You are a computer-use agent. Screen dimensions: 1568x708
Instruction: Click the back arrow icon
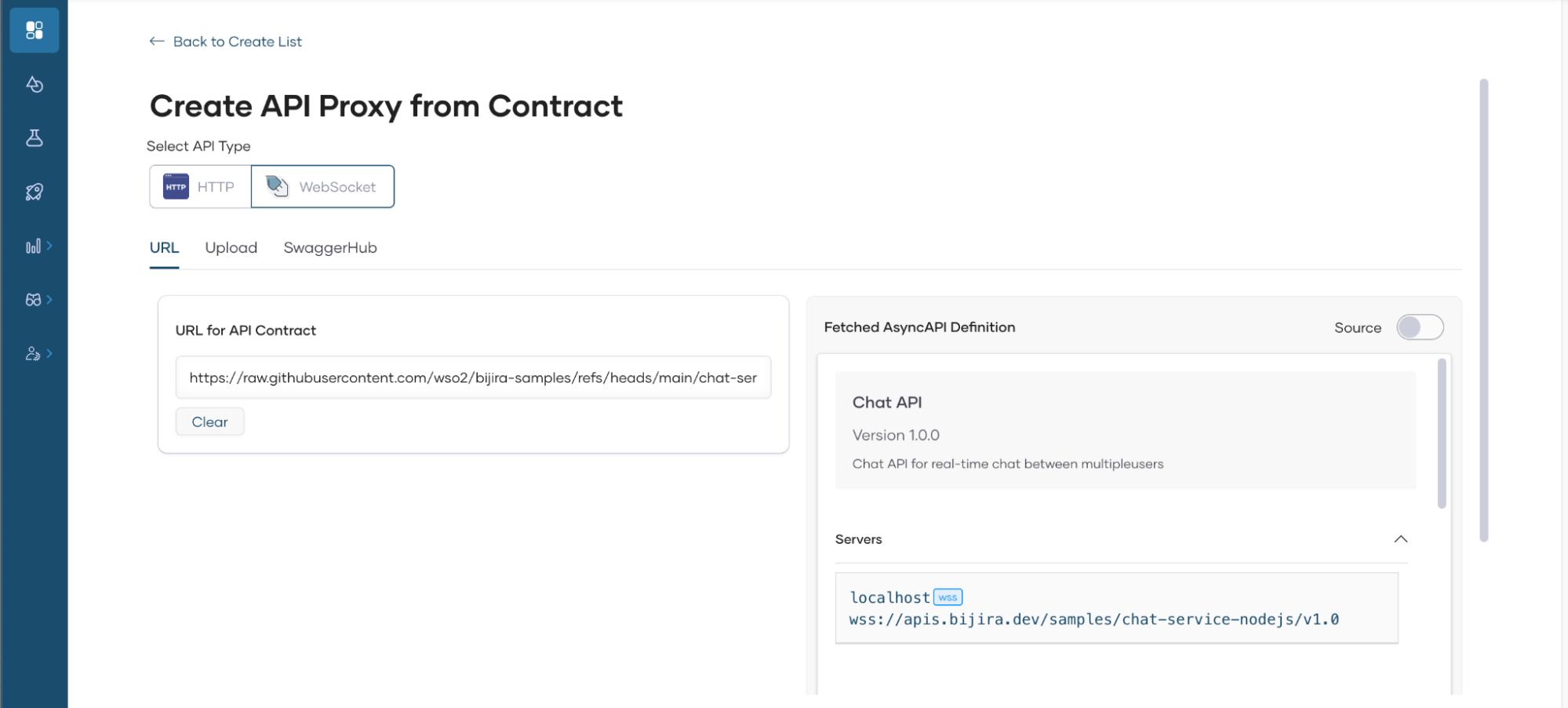157,42
